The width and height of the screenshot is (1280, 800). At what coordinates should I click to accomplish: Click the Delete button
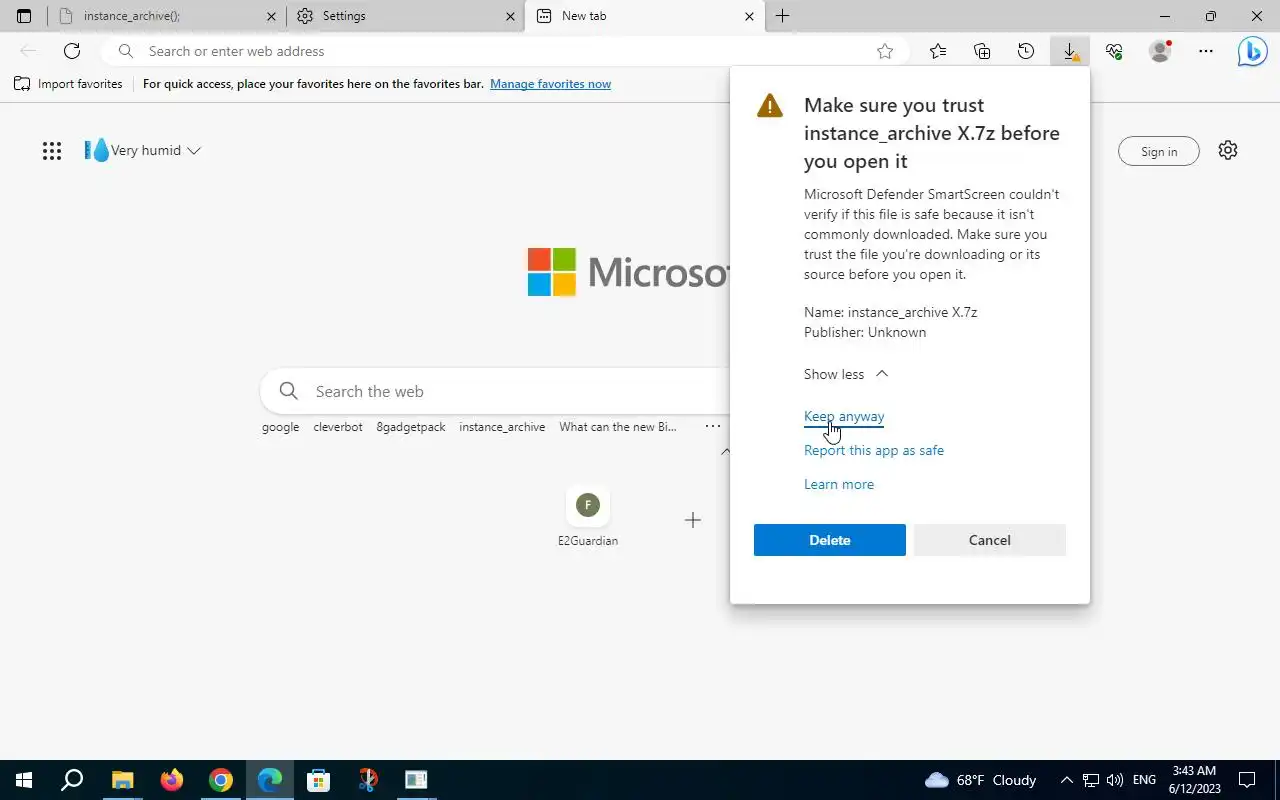click(x=830, y=540)
